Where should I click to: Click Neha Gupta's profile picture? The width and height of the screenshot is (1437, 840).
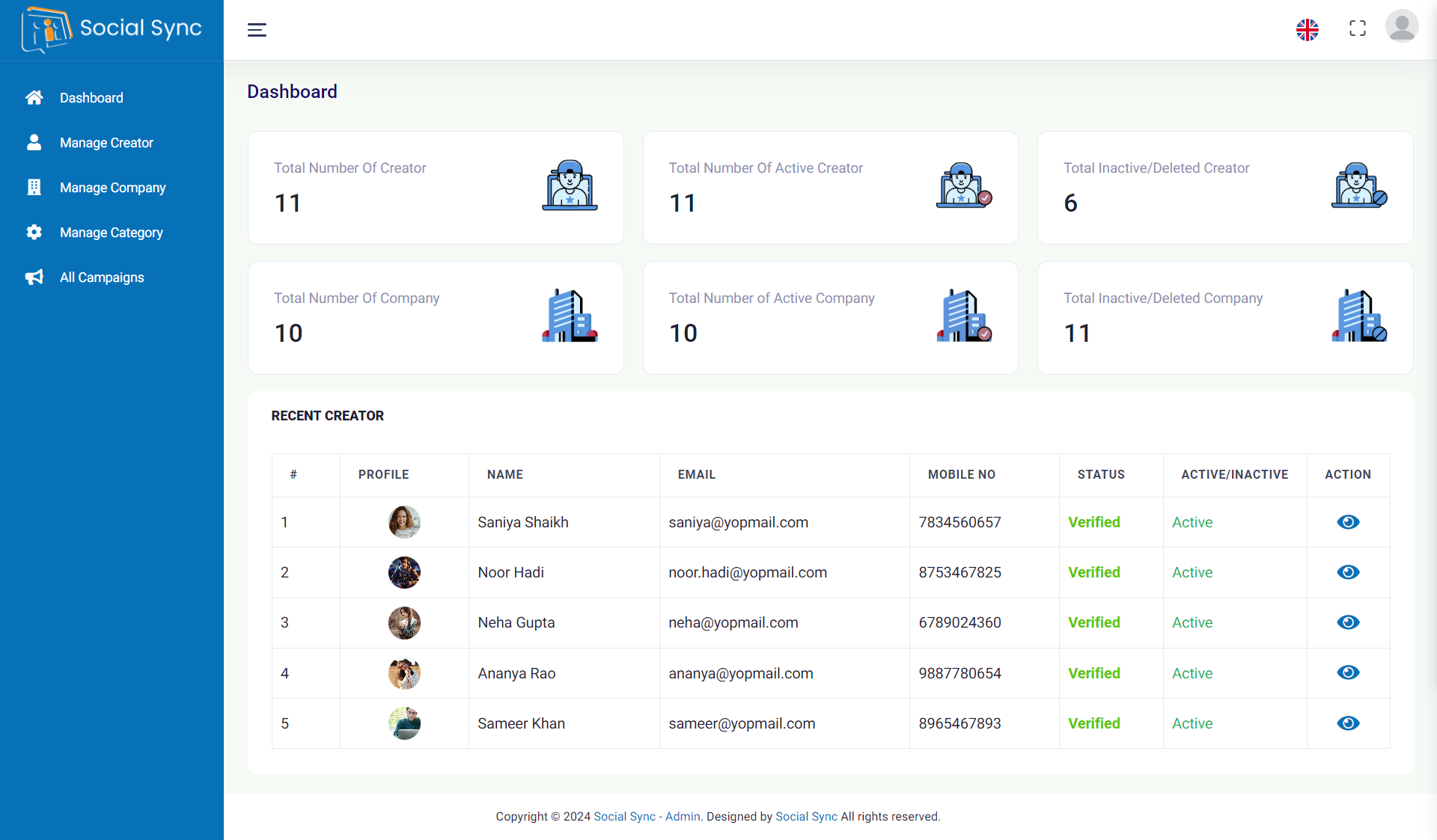coord(404,622)
